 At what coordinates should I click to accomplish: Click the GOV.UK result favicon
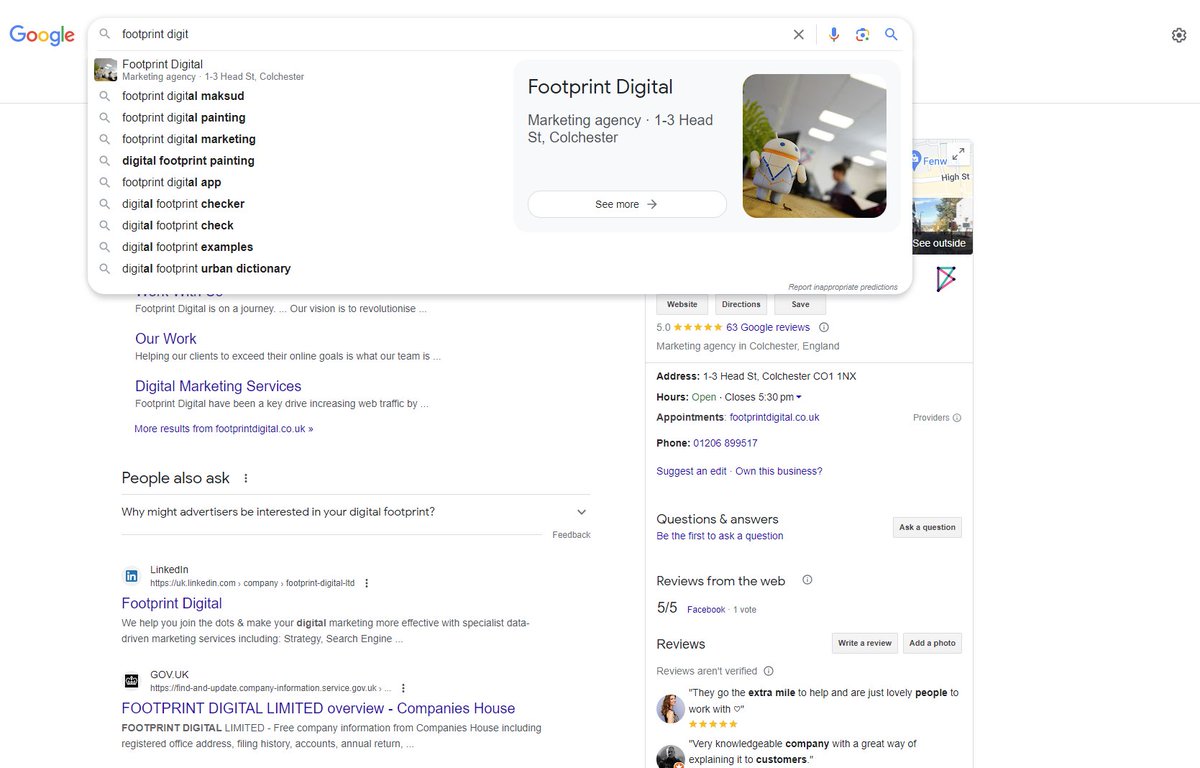[131, 680]
